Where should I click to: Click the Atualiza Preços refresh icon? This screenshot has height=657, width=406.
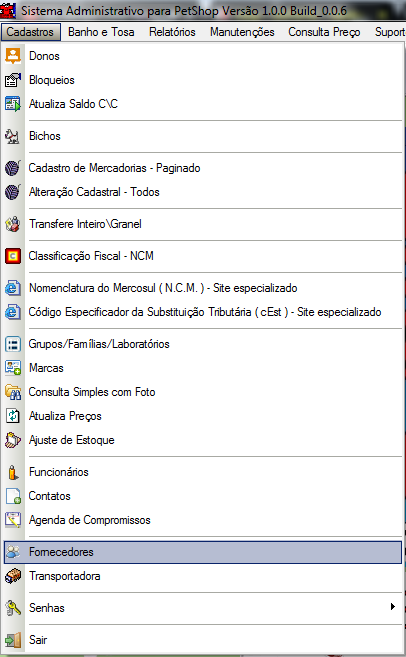(x=13, y=416)
